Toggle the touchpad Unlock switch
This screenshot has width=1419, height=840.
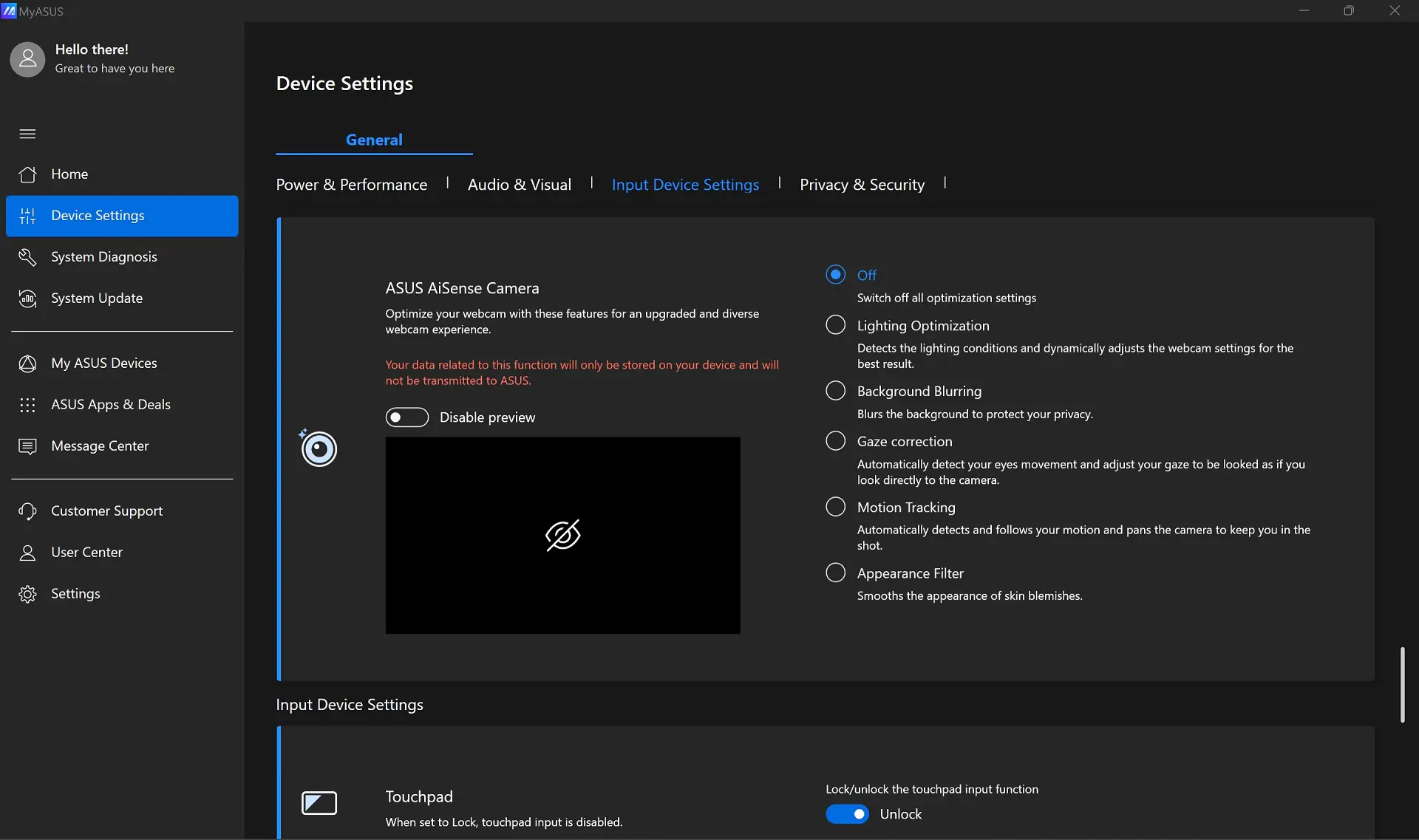(847, 814)
